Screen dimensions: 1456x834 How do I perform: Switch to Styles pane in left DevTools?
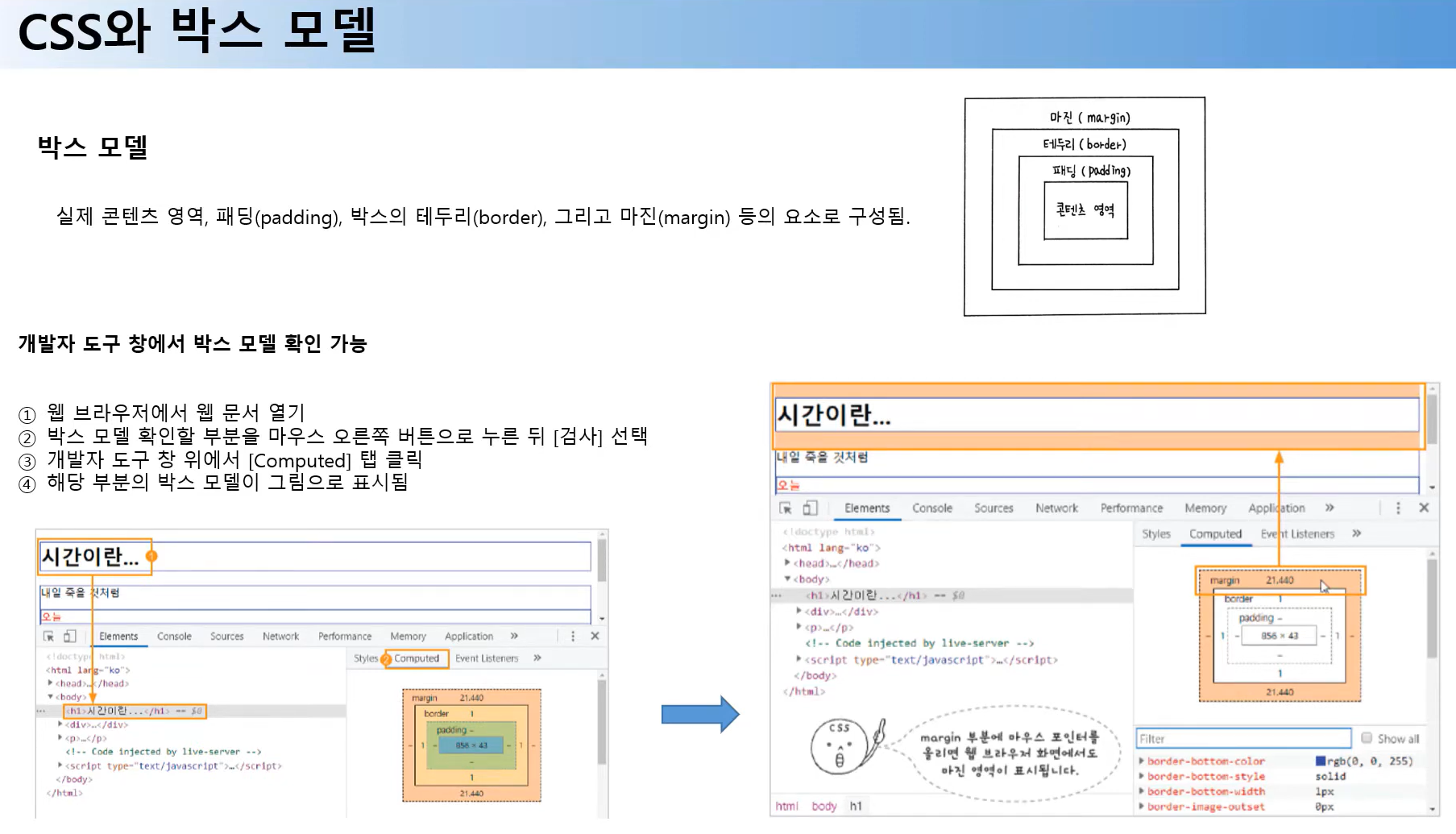click(x=366, y=658)
